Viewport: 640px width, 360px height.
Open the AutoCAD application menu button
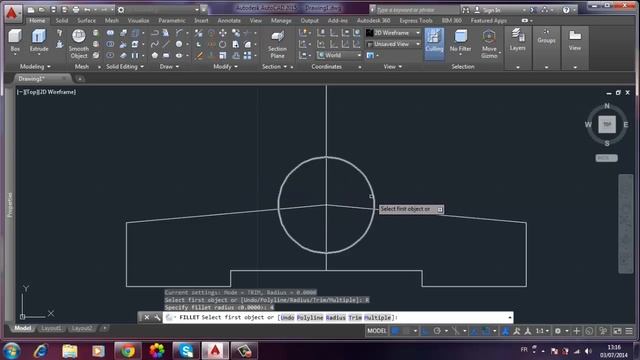coord(12,13)
